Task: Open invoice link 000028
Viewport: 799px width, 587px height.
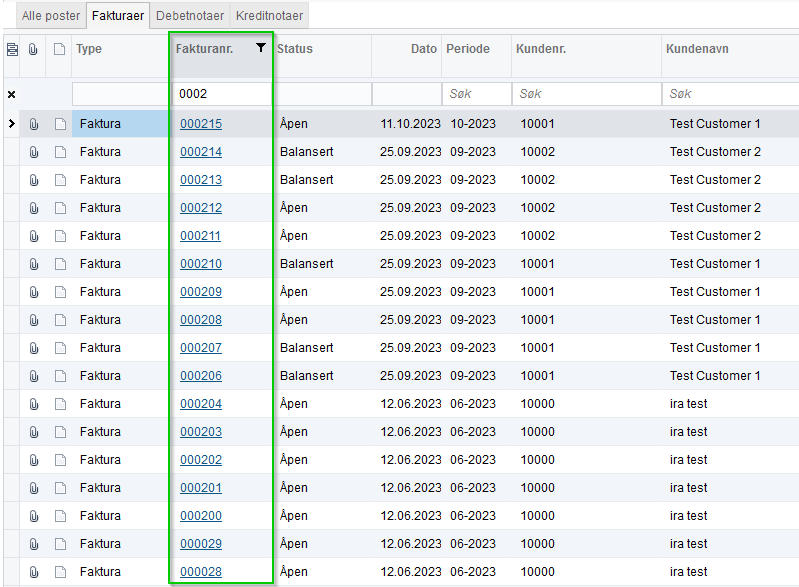Action: [201, 572]
